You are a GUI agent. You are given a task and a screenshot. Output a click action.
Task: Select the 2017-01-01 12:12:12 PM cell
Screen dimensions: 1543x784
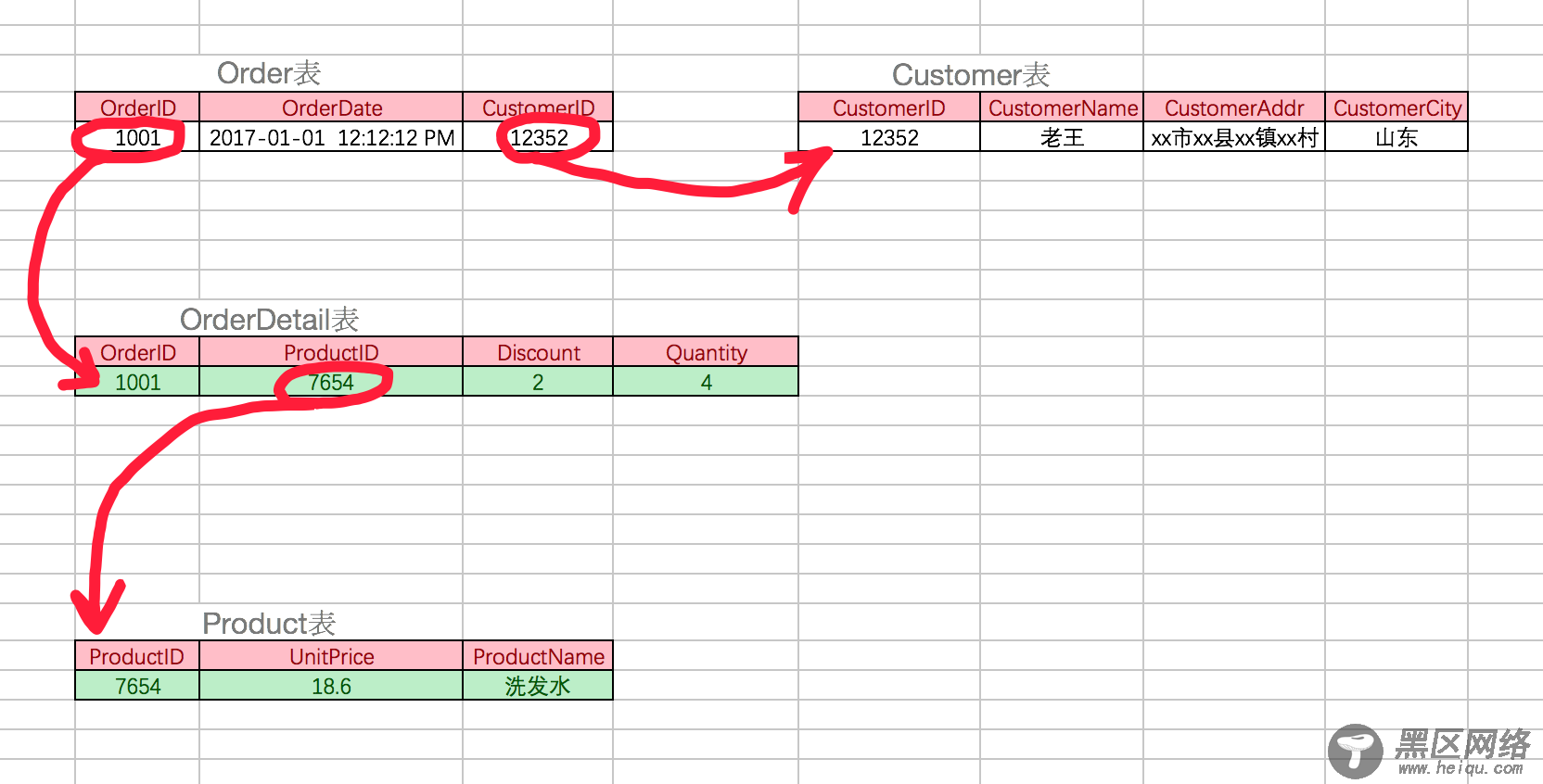tap(331, 137)
